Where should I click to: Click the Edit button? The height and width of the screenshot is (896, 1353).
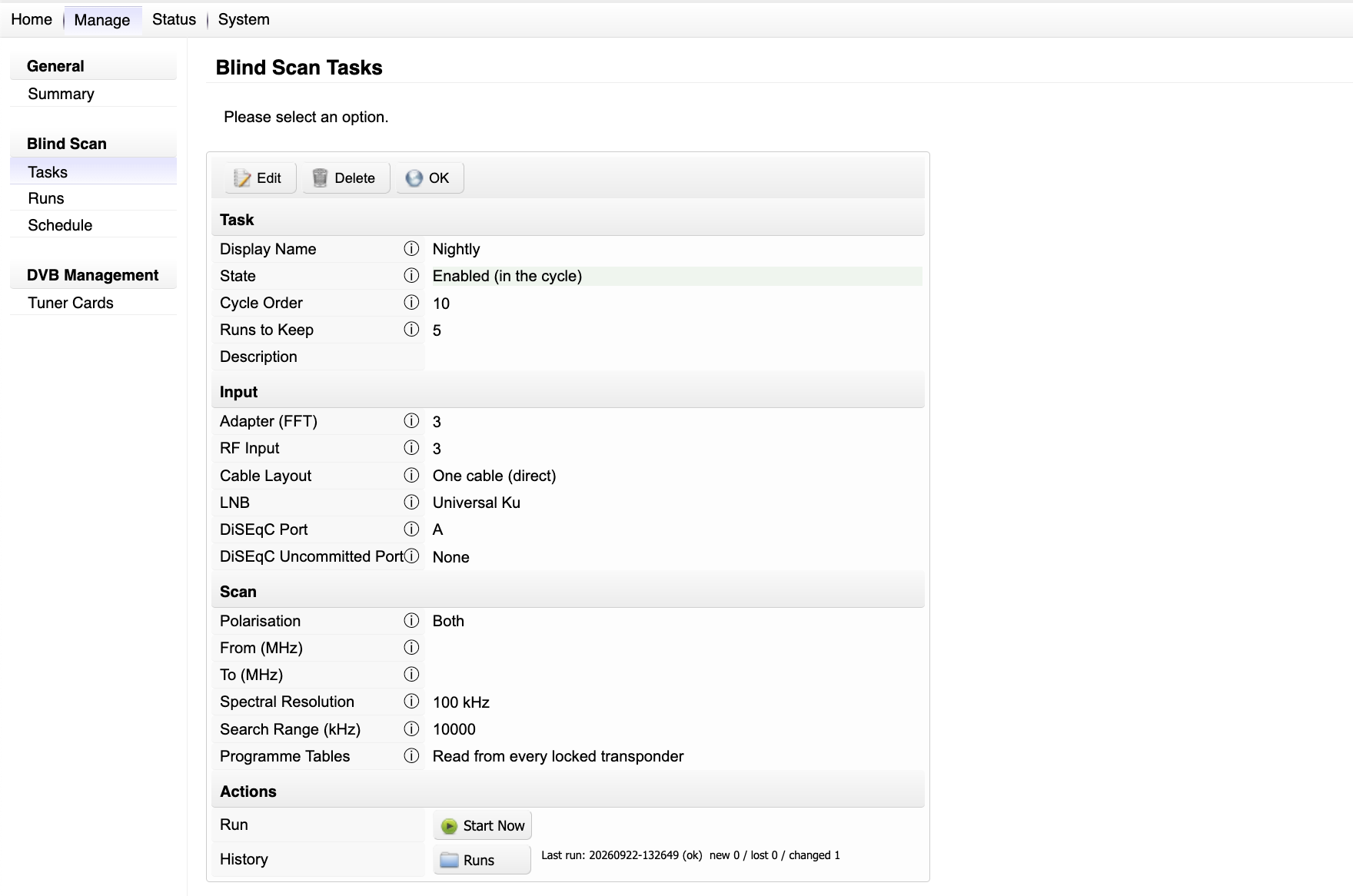[x=260, y=178]
